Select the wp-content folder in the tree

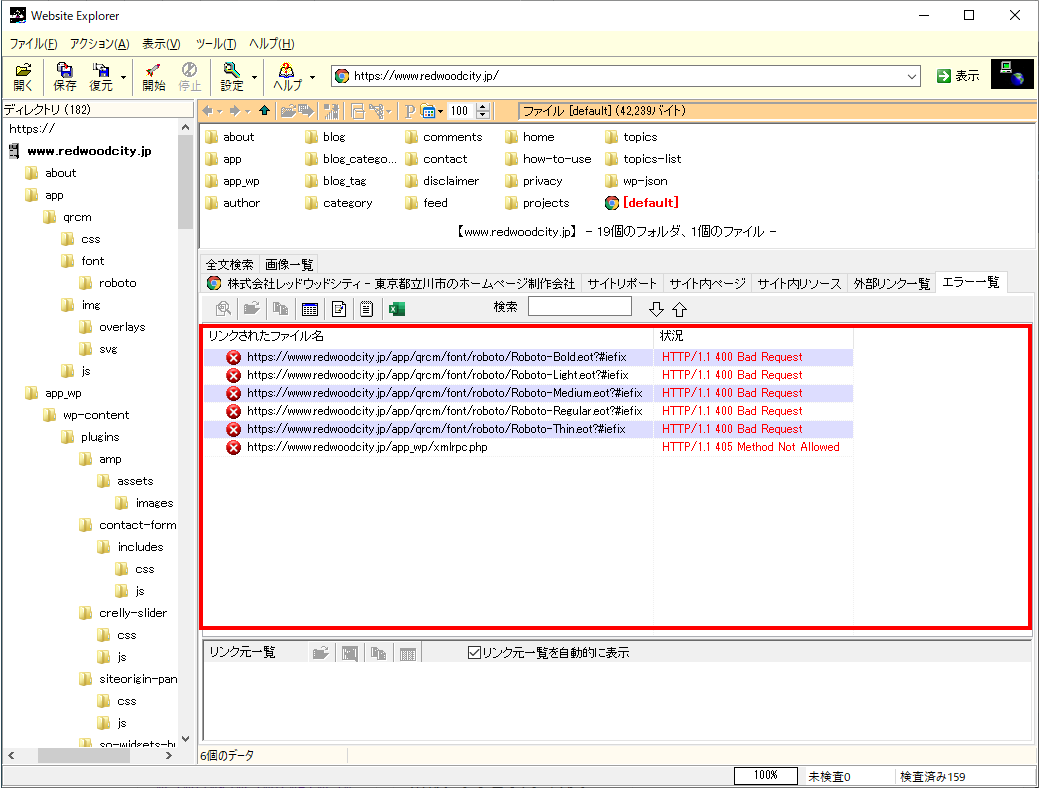[x=96, y=415]
